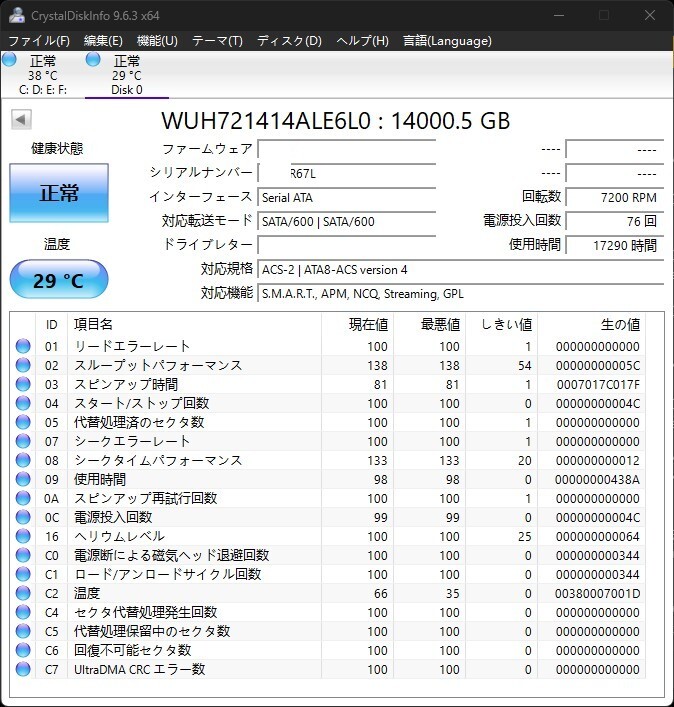Click the status orb for ID C1 row
This screenshot has height=707, width=674.
[x=23, y=574]
